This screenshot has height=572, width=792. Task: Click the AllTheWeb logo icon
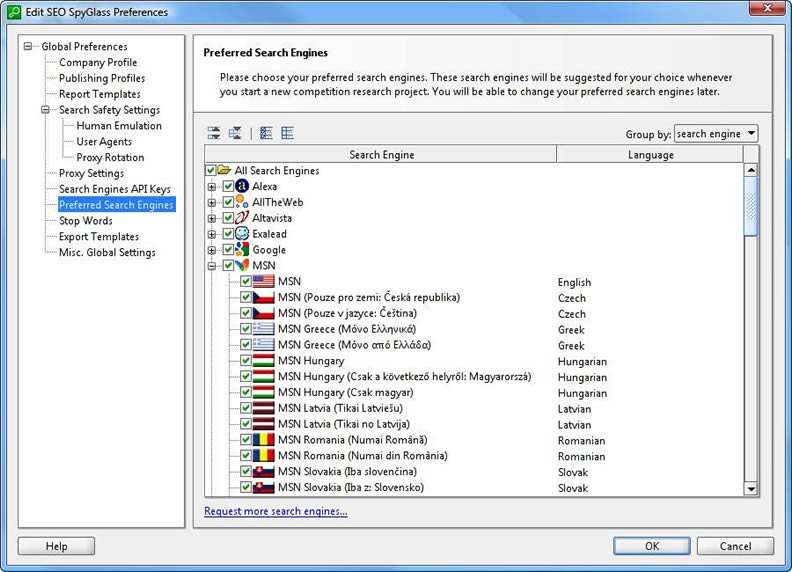(243, 202)
